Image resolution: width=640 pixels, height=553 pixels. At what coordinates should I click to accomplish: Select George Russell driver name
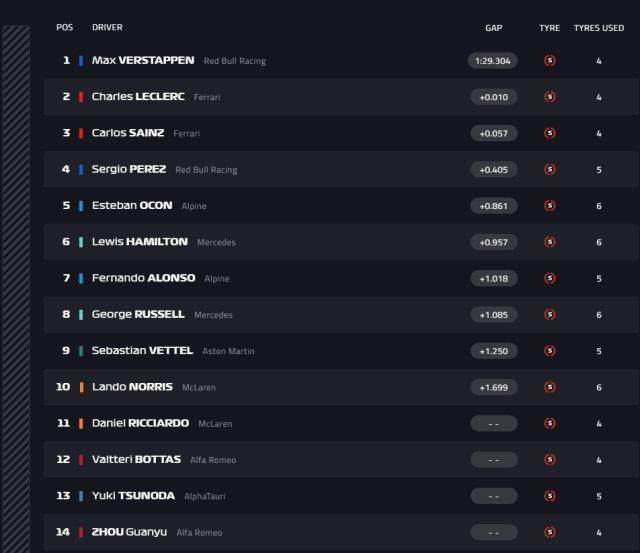138,314
